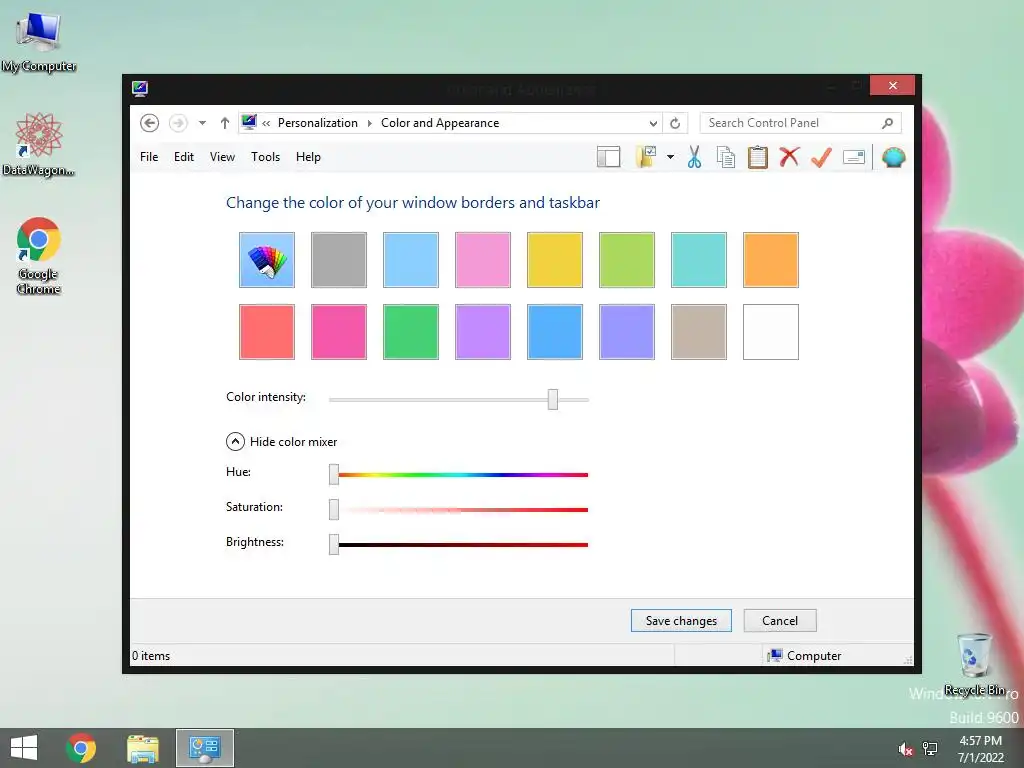1024x768 pixels.
Task: Click the Computer status bar entry
Action: click(x=805, y=656)
